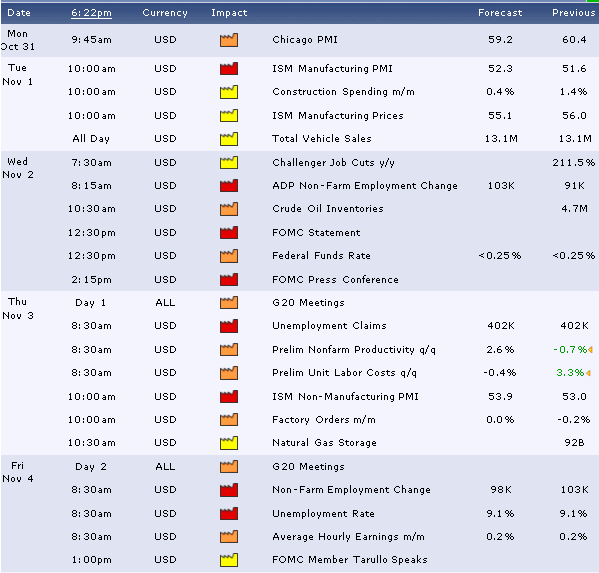Open the 6:22pm time setting link
The height and width of the screenshot is (573, 599).
[91, 13]
